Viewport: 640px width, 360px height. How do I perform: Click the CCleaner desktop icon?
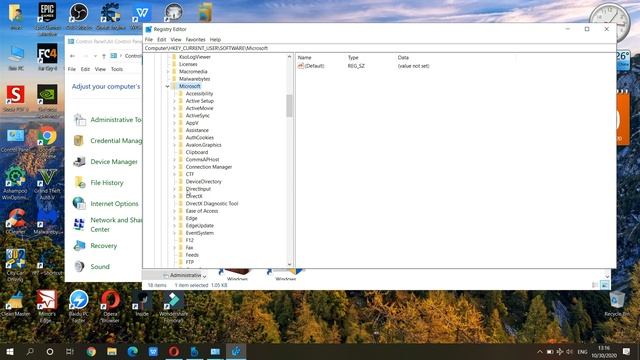pos(16,219)
